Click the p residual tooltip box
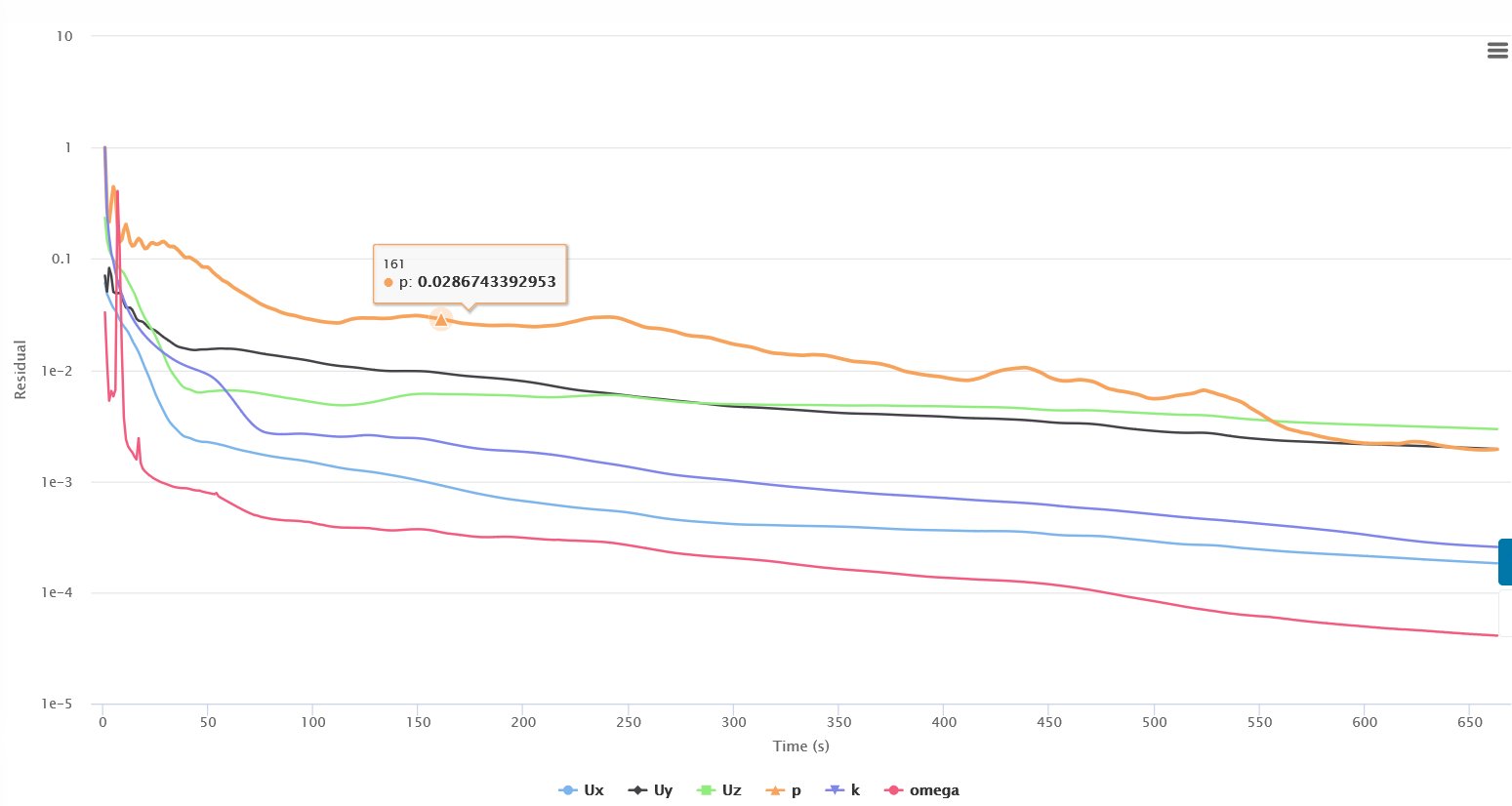1512x806 pixels. pos(470,273)
